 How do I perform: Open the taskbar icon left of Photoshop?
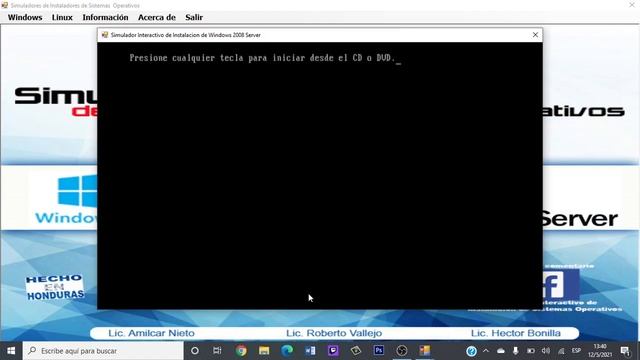coord(356,351)
